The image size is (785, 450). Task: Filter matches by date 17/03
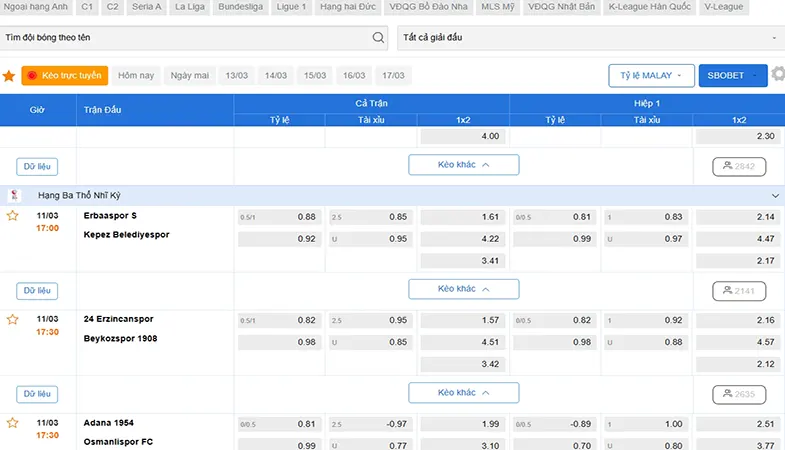pyautogui.click(x=393, y=76)
